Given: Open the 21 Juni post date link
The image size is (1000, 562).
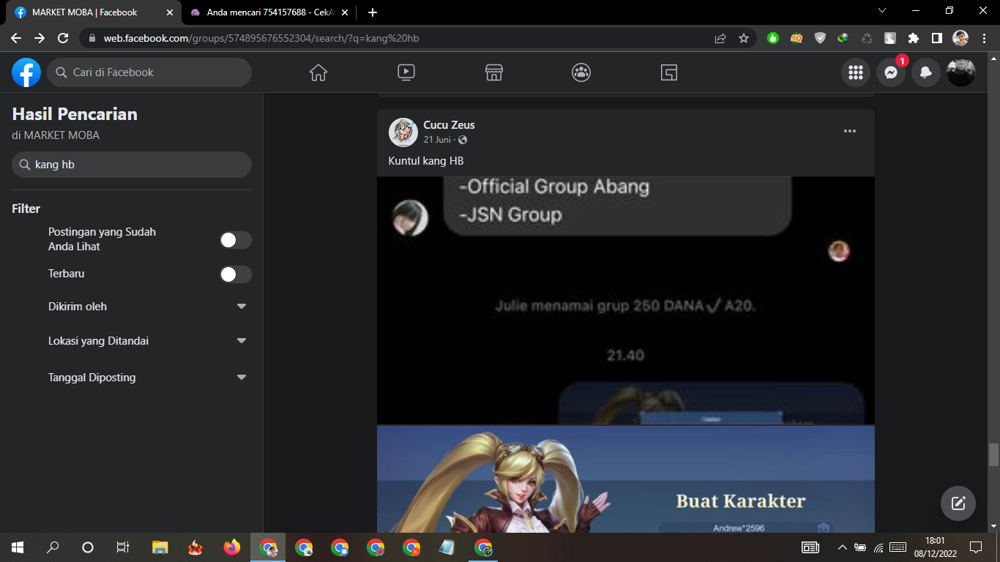Looking at the screenshot, I should pyautogui.click(x=437, y=140).
